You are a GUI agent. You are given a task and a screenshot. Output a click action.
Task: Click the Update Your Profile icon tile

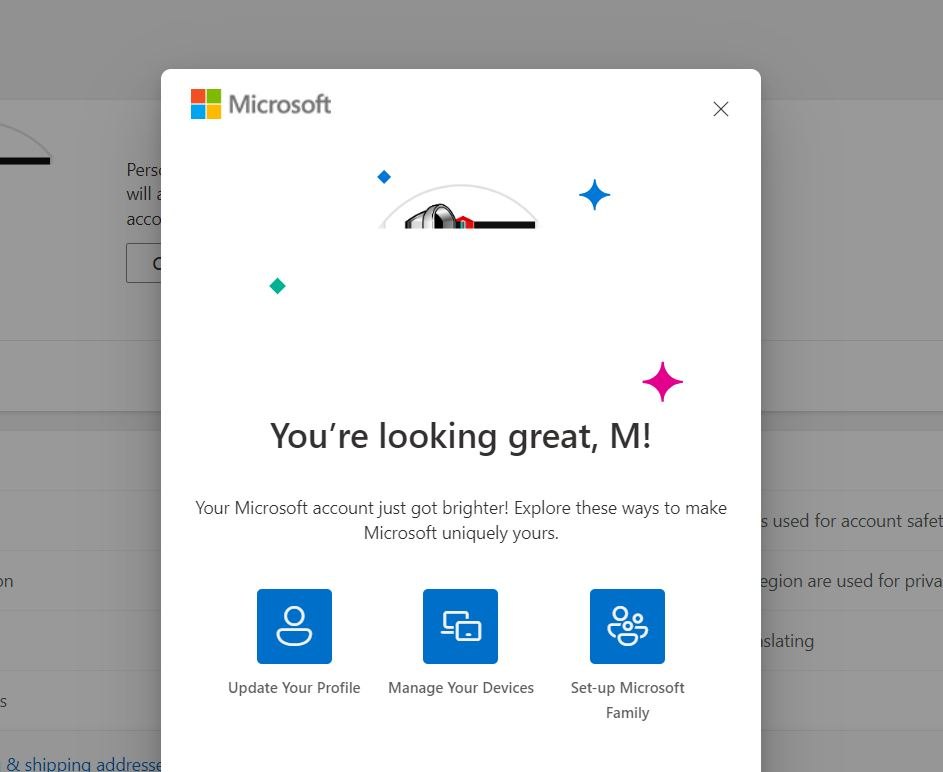(x=294, y=626)
